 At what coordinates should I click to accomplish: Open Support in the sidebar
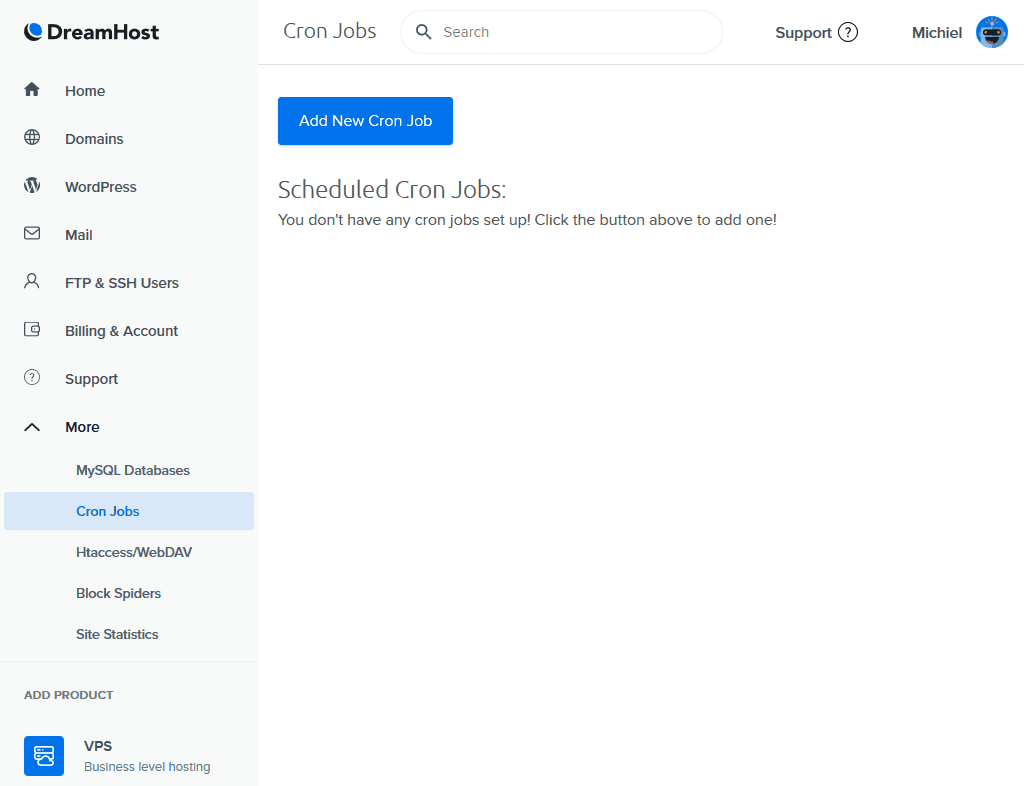click(x=91, y=379)
